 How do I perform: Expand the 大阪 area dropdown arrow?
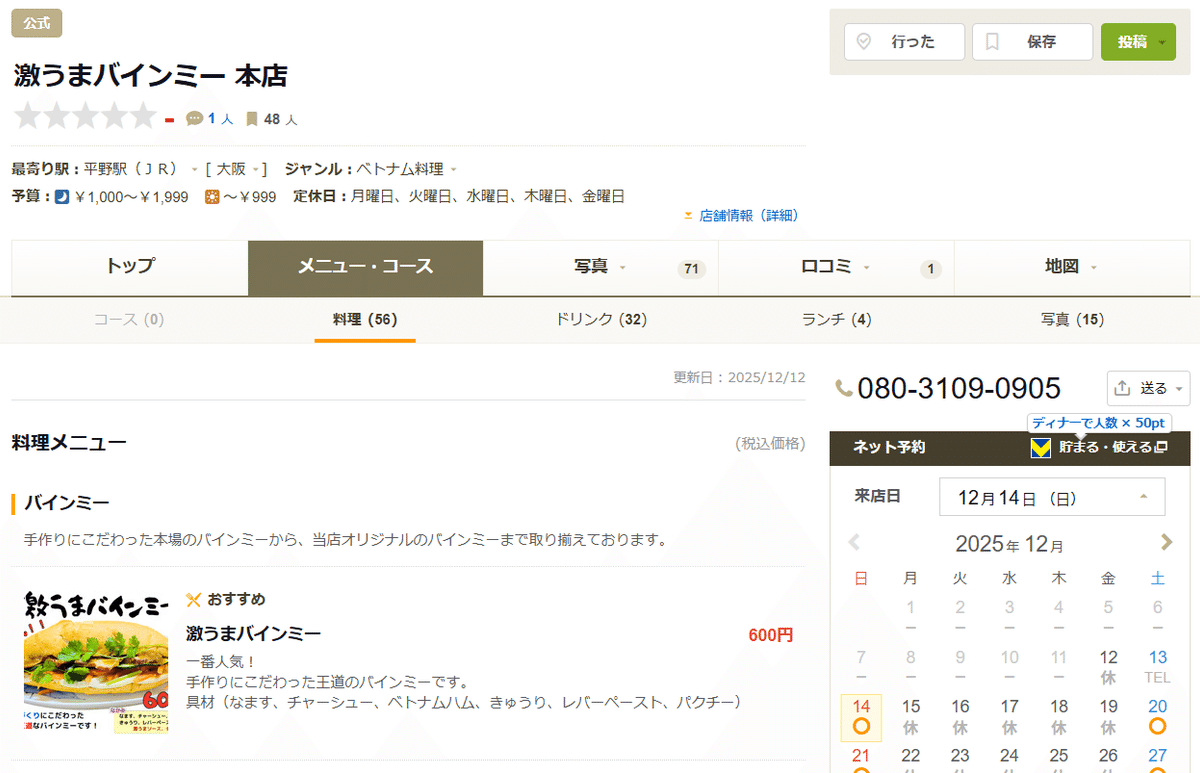pos(256,170)
